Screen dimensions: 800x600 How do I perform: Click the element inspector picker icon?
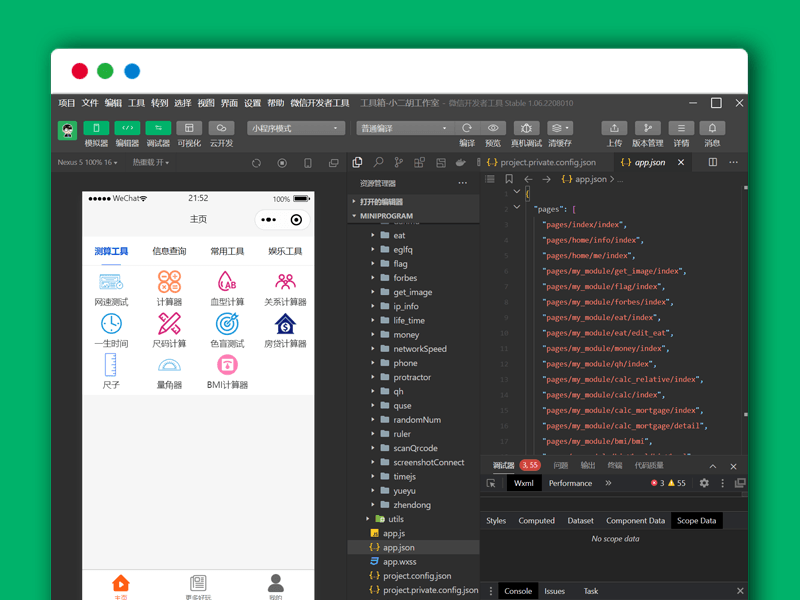(491, 483)
